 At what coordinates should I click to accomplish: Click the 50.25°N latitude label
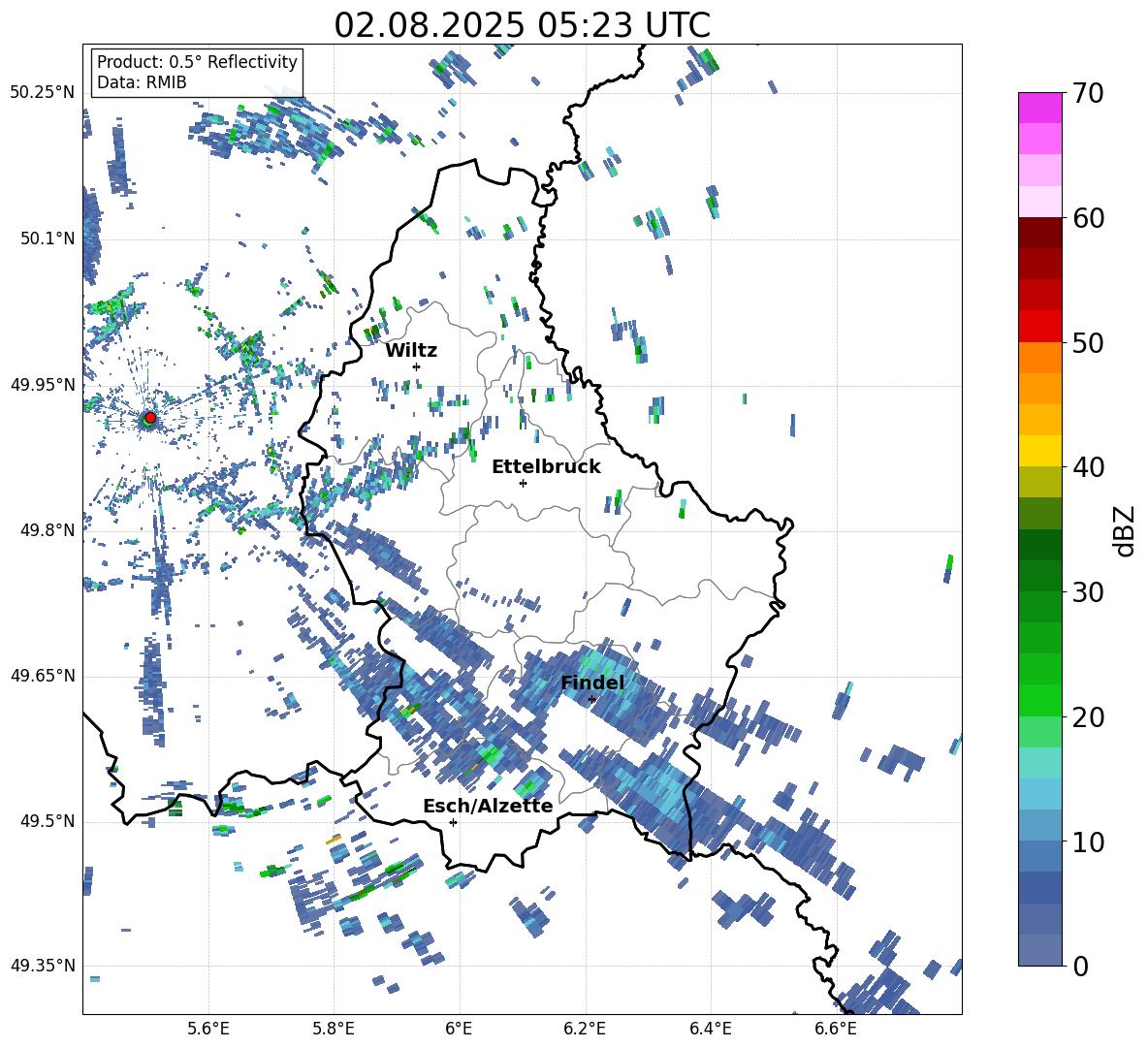click(x=43, y=93)
